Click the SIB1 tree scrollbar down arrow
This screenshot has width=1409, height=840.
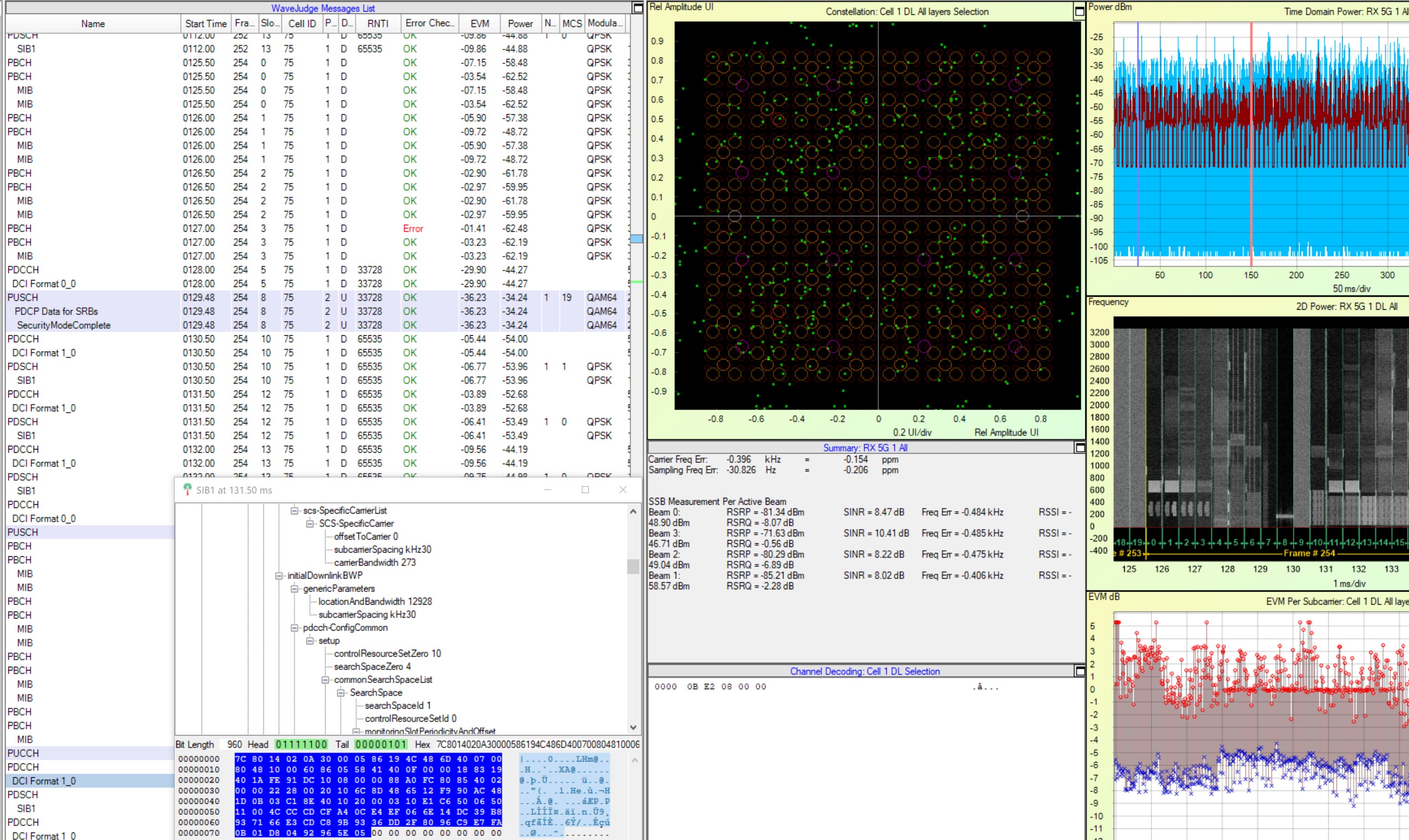pyautogui.click(x=633, y=727)
